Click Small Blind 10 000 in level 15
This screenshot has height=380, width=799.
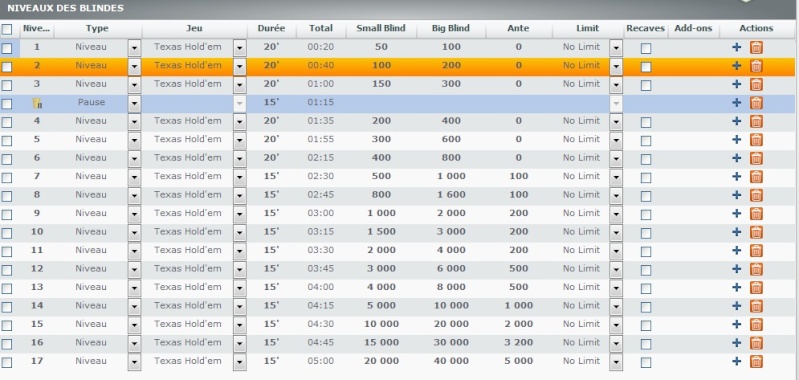[381, 324]
